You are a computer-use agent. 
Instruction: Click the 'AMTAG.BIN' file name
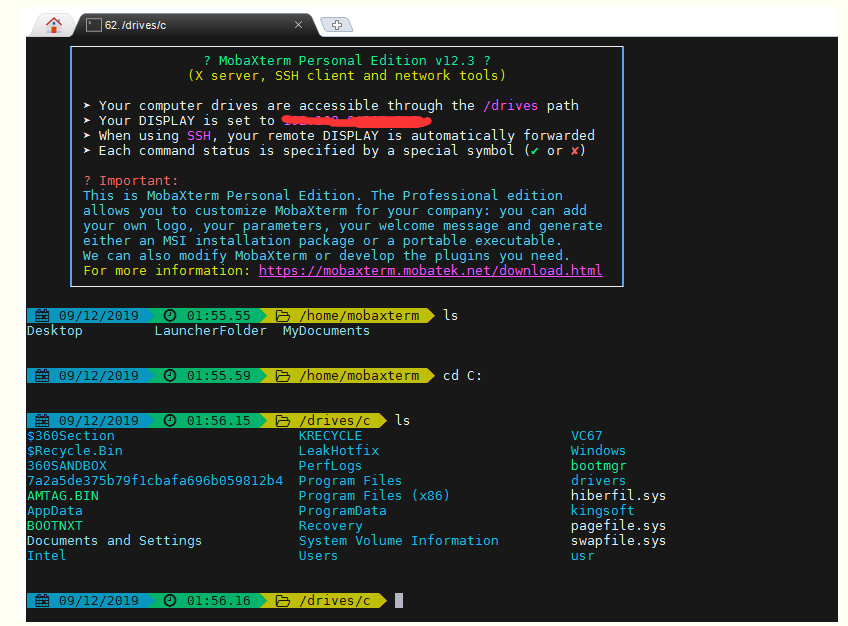point(63,496)
